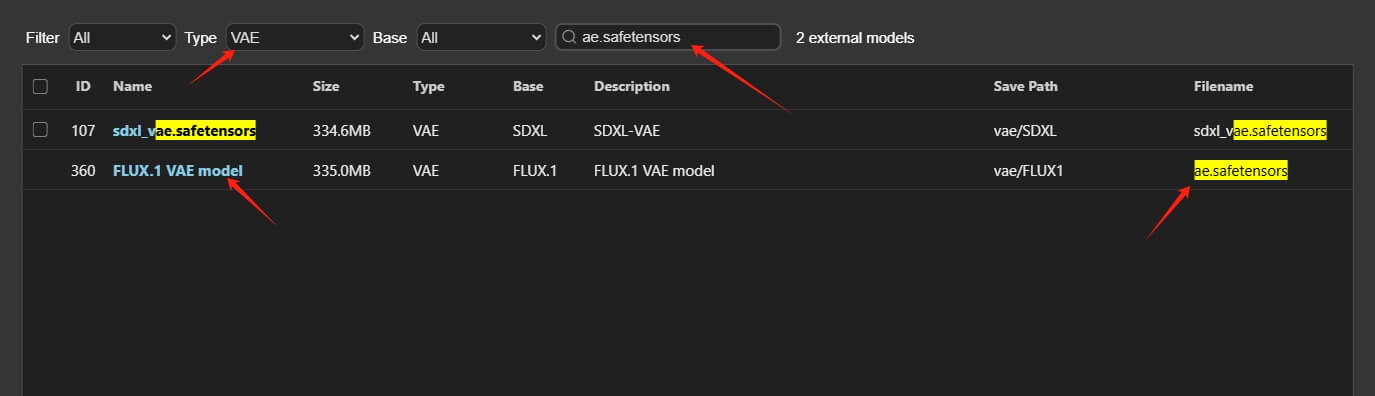The width and height of the screenshot is (1375, 396).
Task: Open the sdxl_vae.safetensors model link
Action: (184, 130)
